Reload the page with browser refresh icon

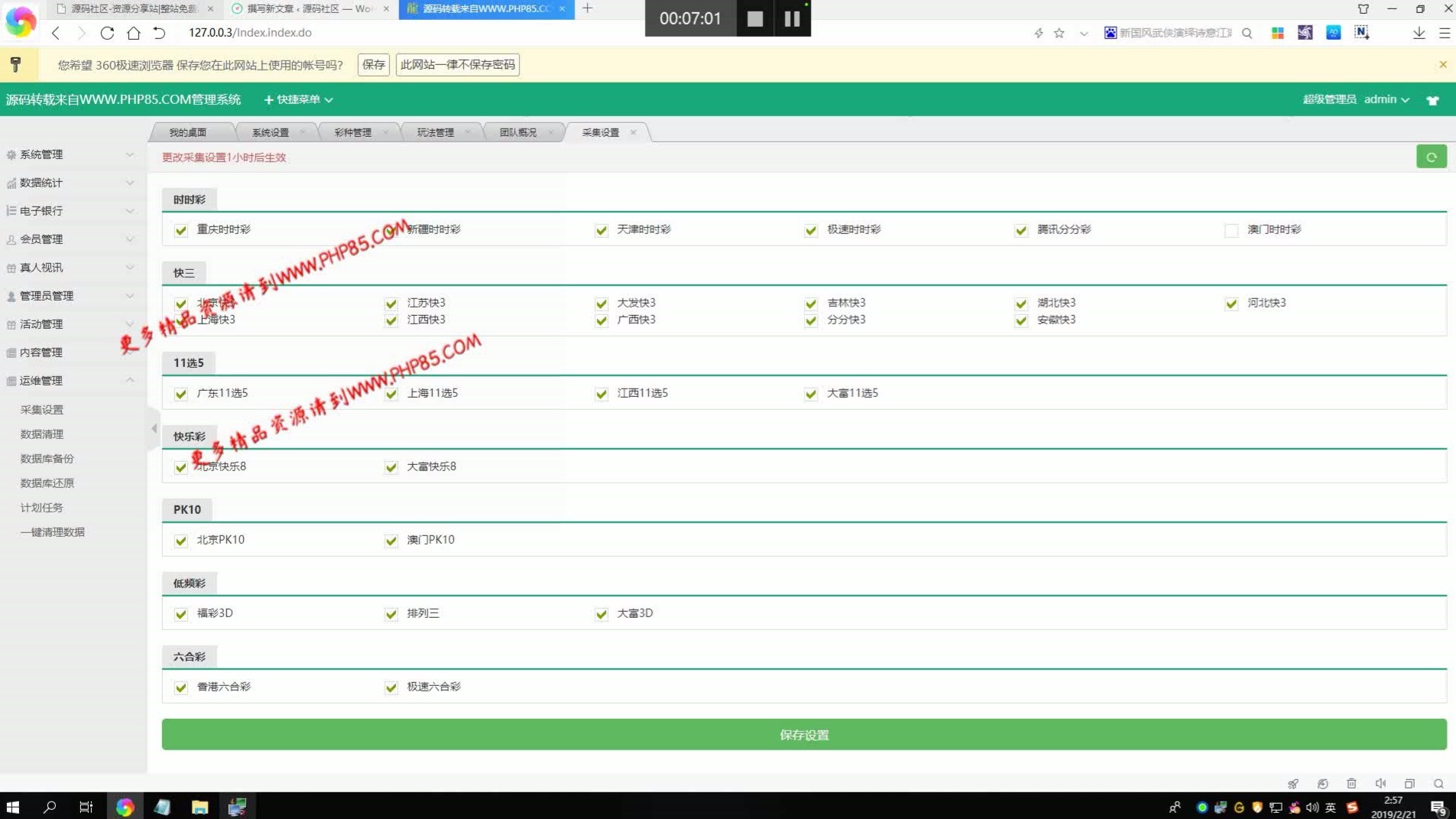pyautogui.click(x=107, y=33)
